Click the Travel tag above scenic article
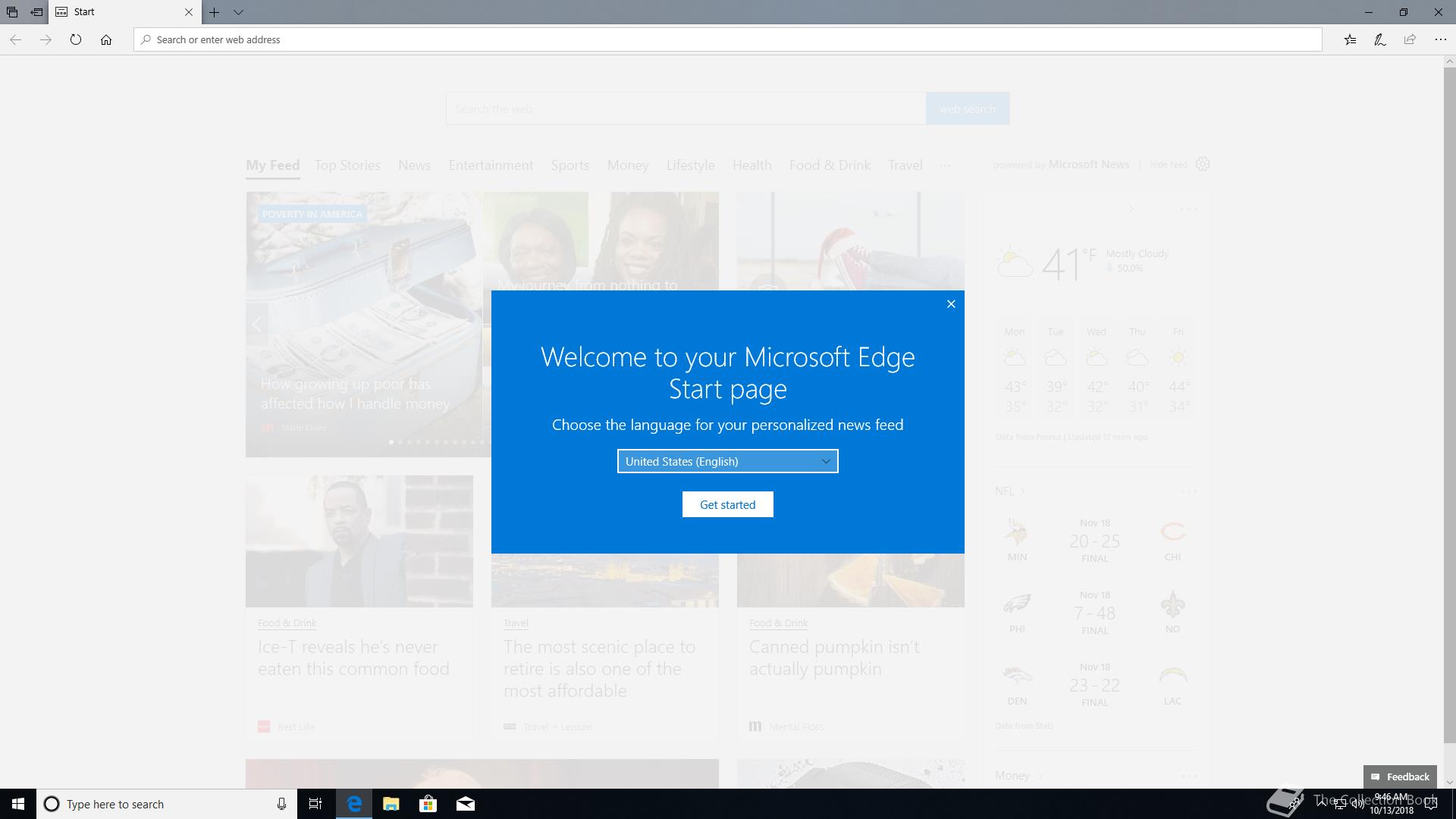The image size is (1456, 819). tap(516, 623)
